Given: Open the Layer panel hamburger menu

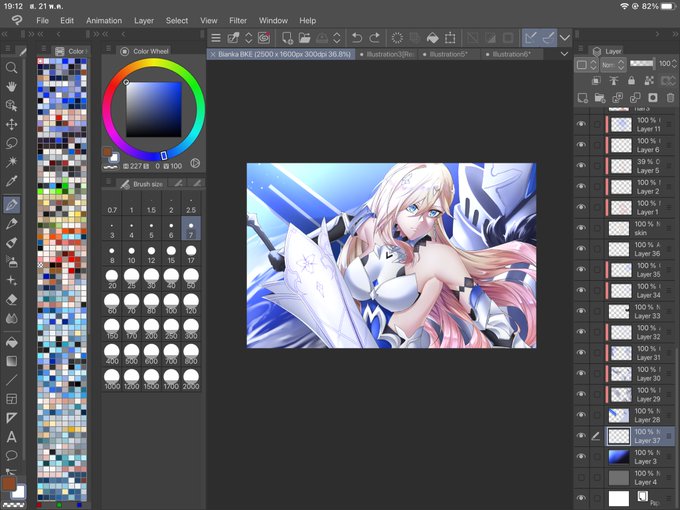Looking at the screenshot, I should 581,51.
